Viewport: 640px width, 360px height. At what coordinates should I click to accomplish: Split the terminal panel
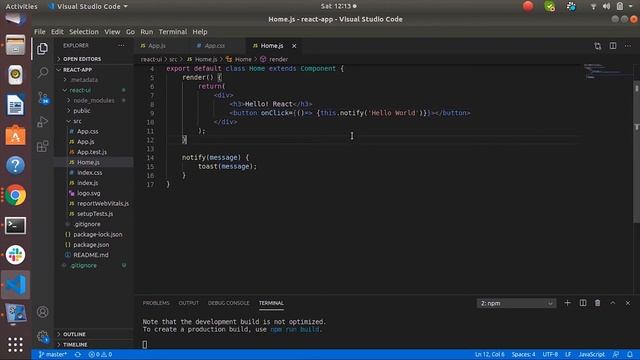point(583,303)
